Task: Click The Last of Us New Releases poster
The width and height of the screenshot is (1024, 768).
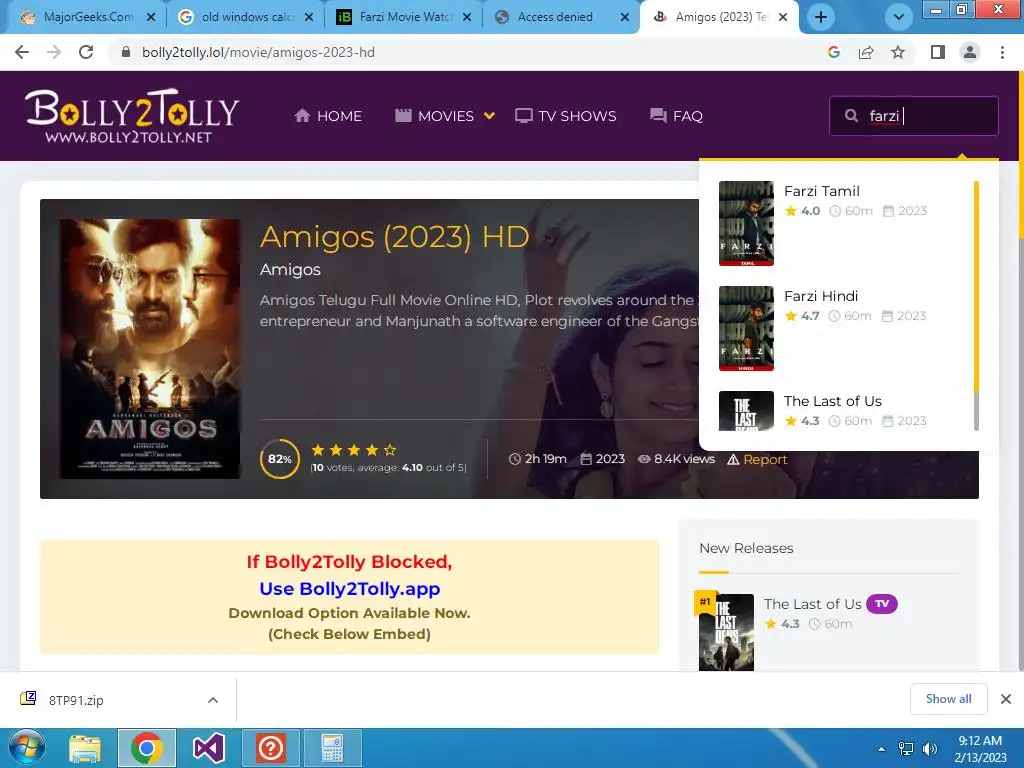Action: pos(726,632)
